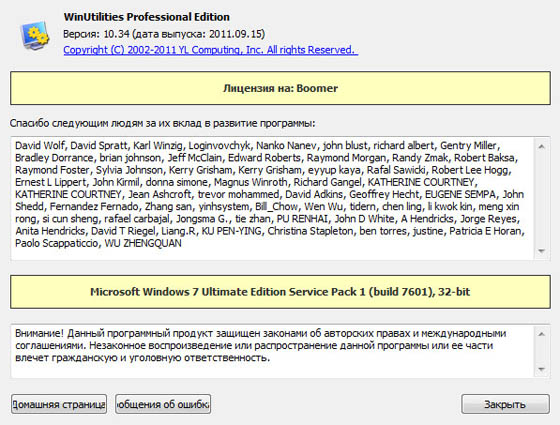560x425 pixels.
Task: Click the 'Внимание!' warning text
Action: [39, 334]
